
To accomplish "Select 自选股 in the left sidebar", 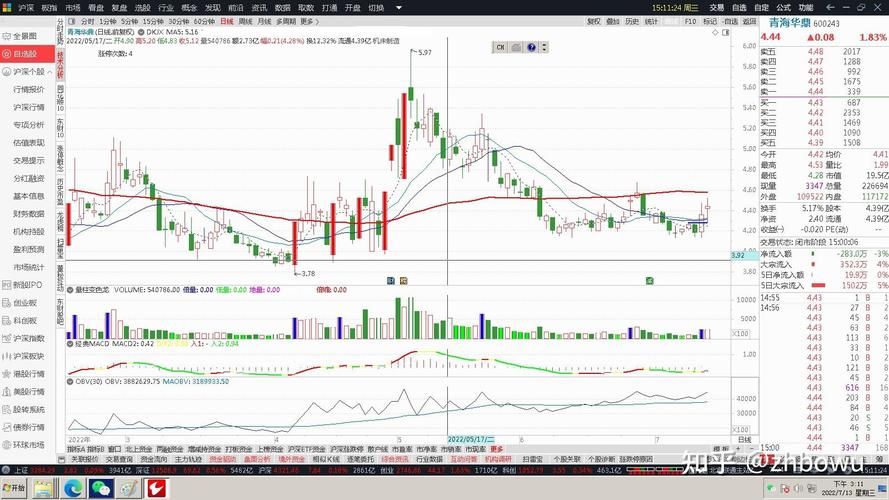I will (x=23, y=54).
